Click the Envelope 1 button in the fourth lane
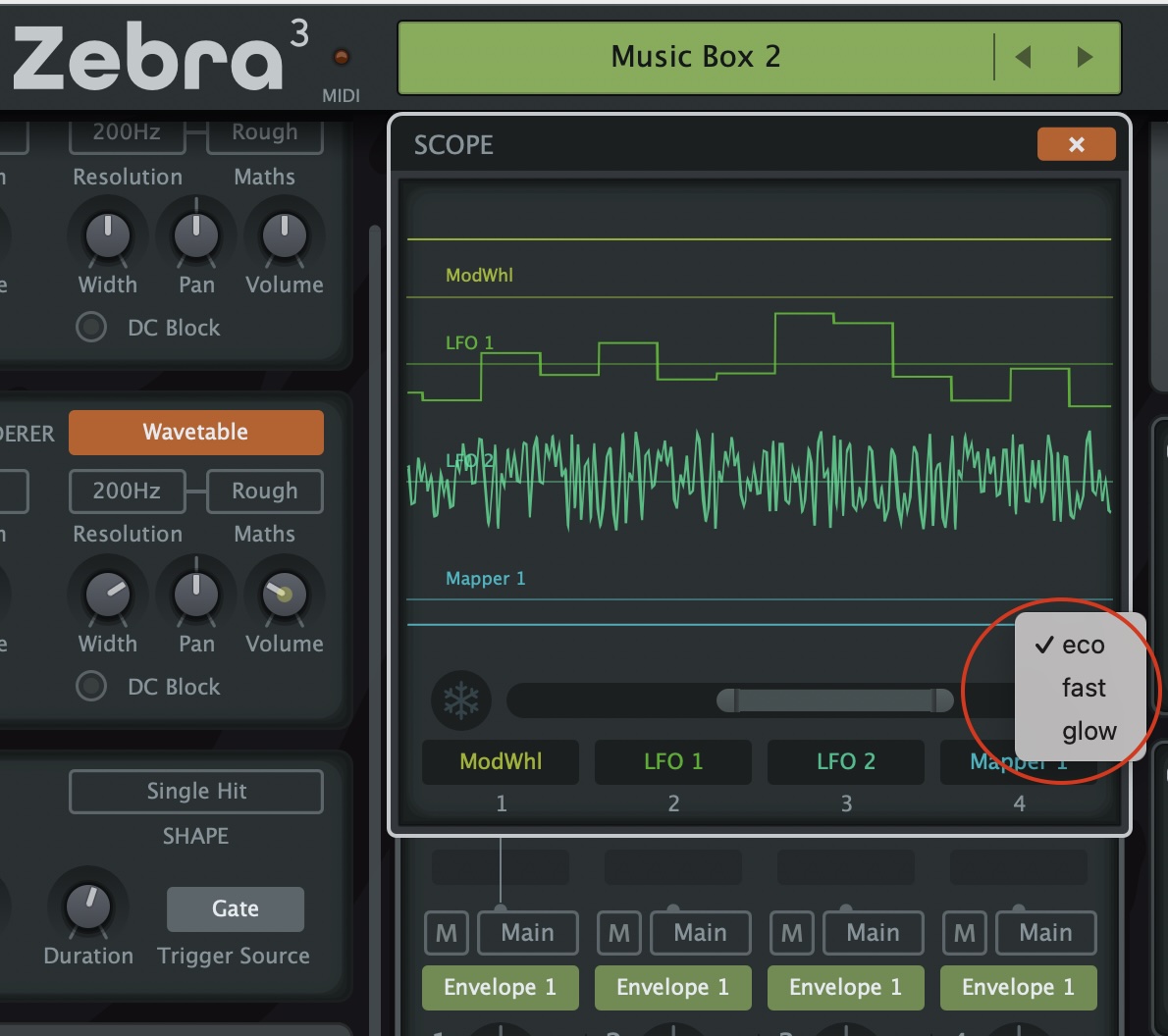The width and height of the screenshot is (1168, 1036). (1018, 988)
